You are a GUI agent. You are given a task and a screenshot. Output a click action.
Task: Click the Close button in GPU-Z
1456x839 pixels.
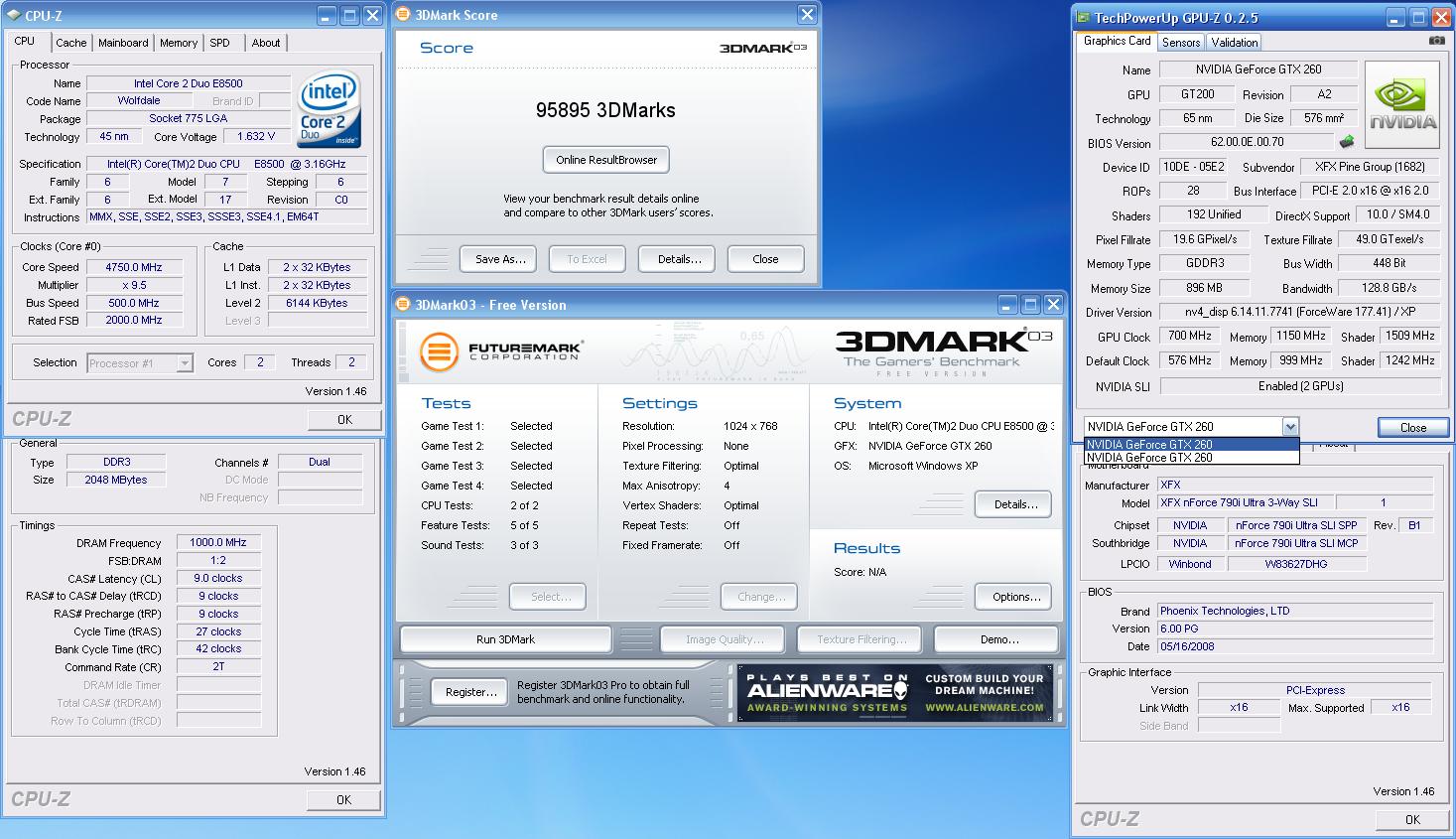coord(1412,427)
